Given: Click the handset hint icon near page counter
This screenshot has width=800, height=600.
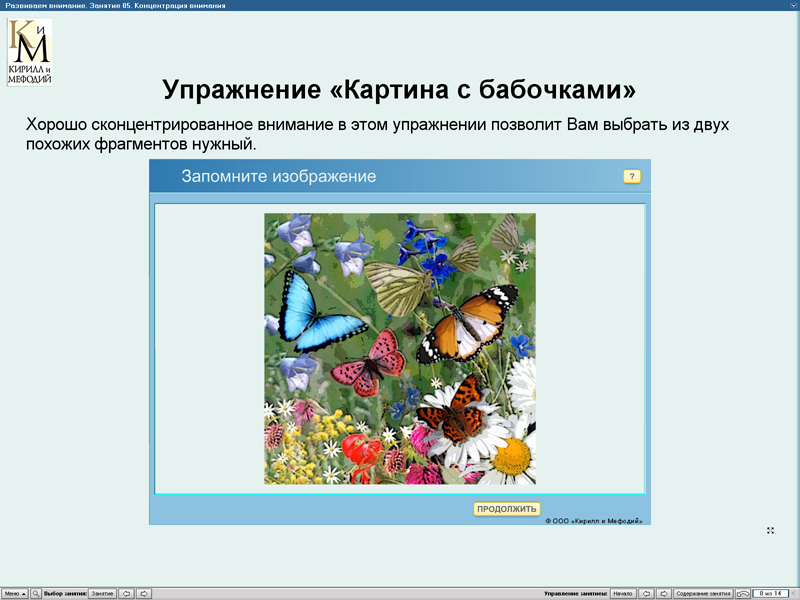Looking at the screenshot, I should [742, 592].
